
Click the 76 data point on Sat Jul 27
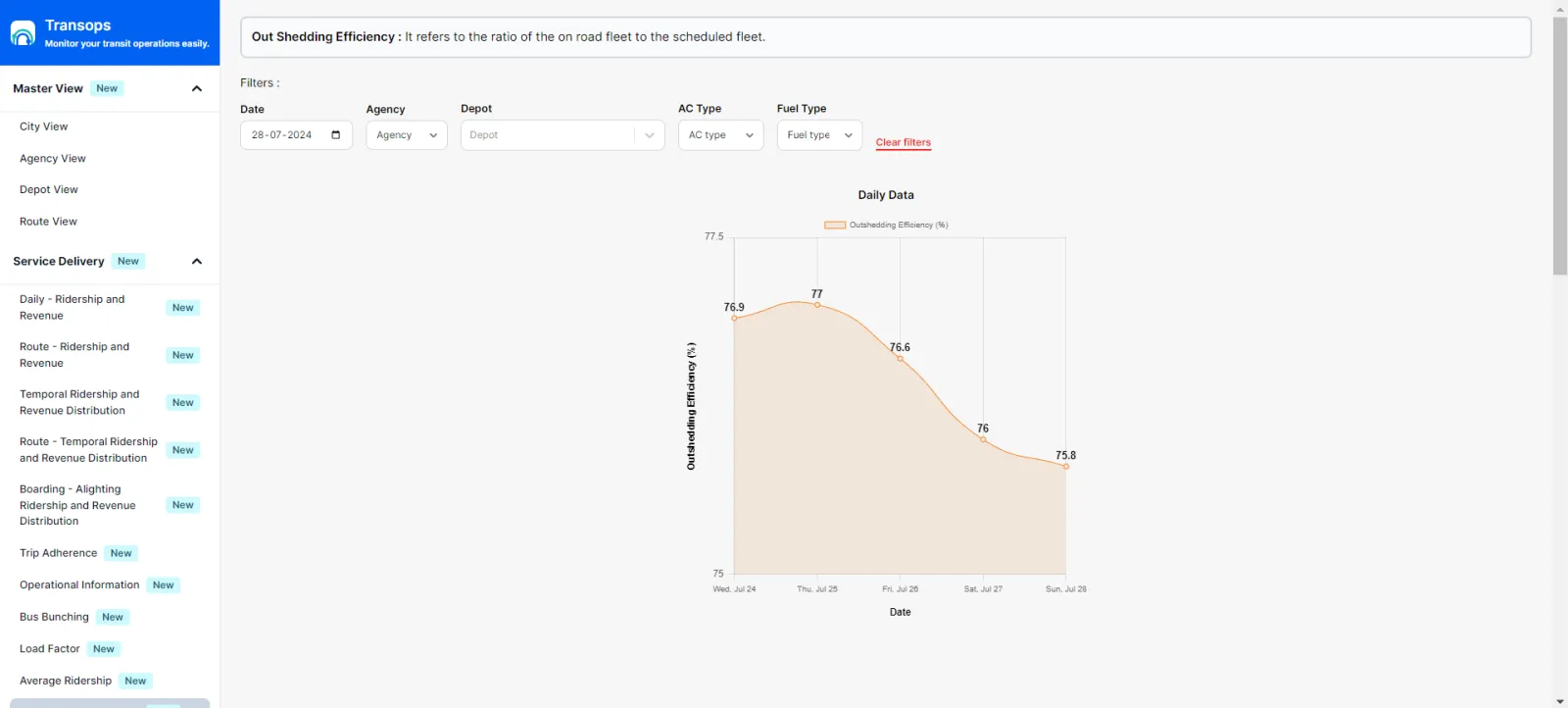[x=983, y=439]
